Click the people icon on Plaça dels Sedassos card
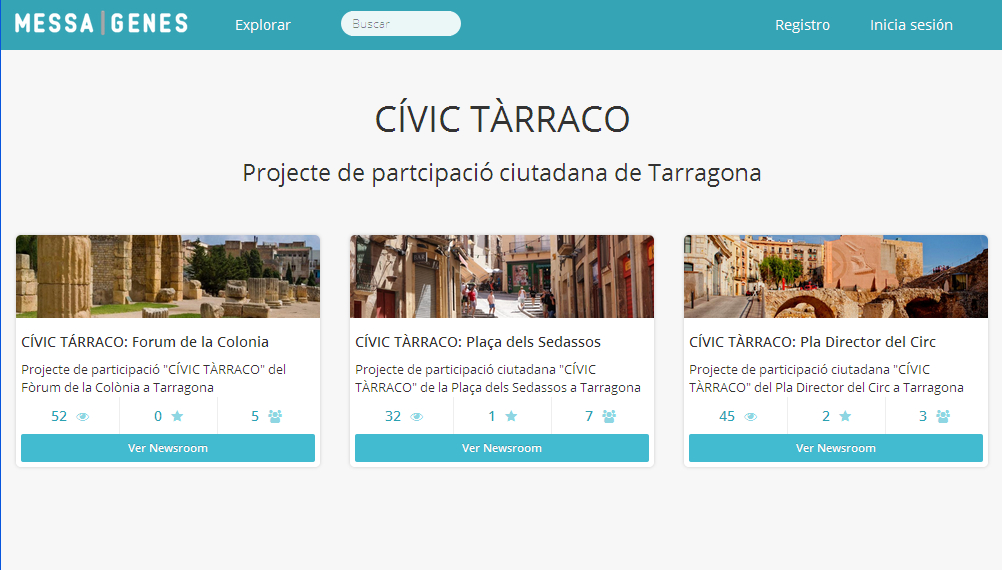Screen dimensions: 1002x570 [x=609, y=417]
